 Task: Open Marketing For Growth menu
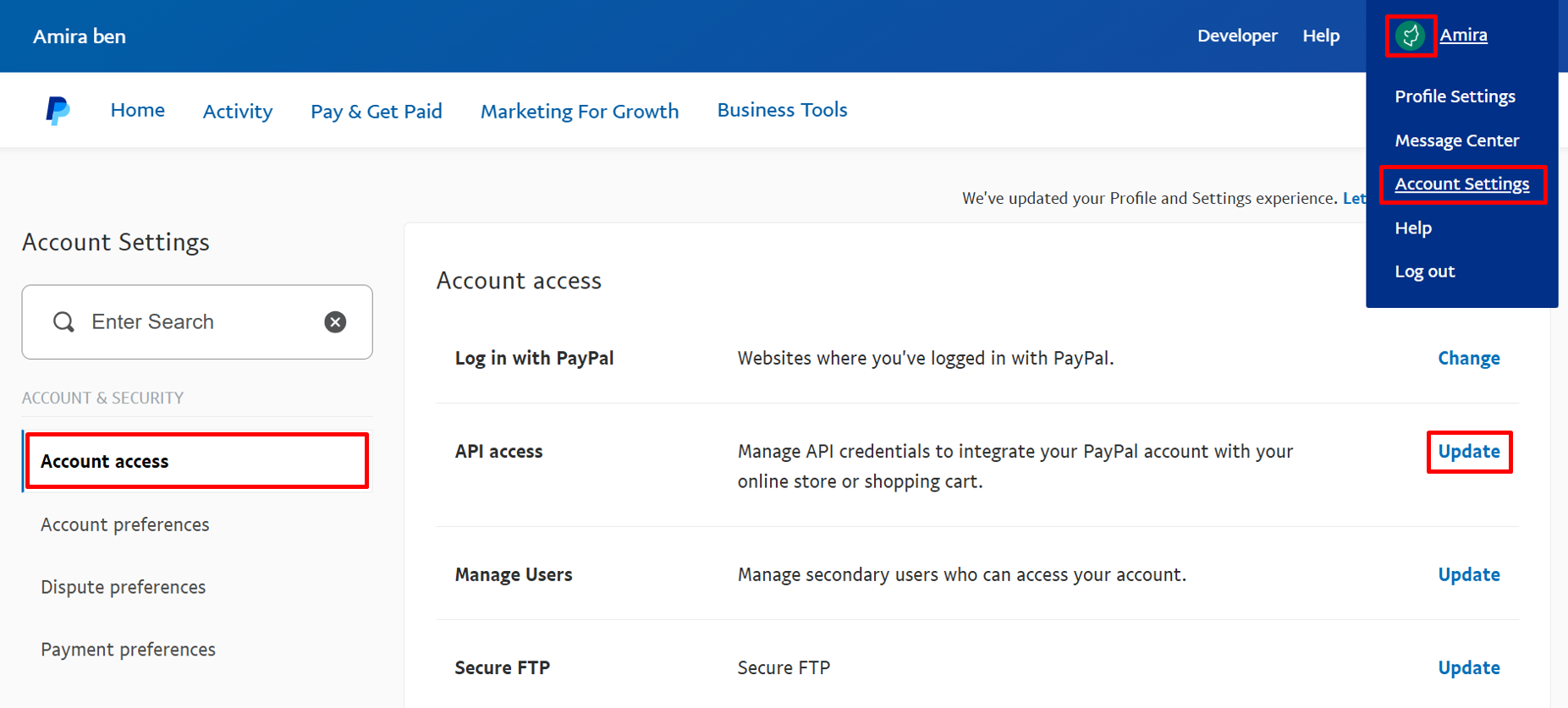pos(580,111)
